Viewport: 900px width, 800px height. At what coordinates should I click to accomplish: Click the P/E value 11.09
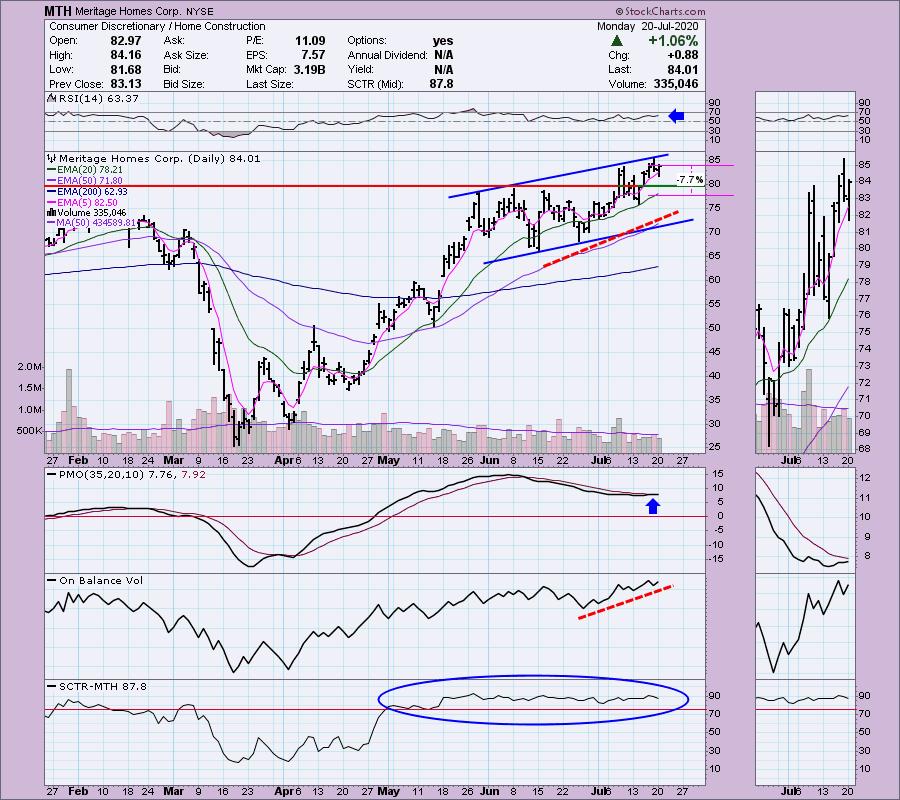coord(310,41)
